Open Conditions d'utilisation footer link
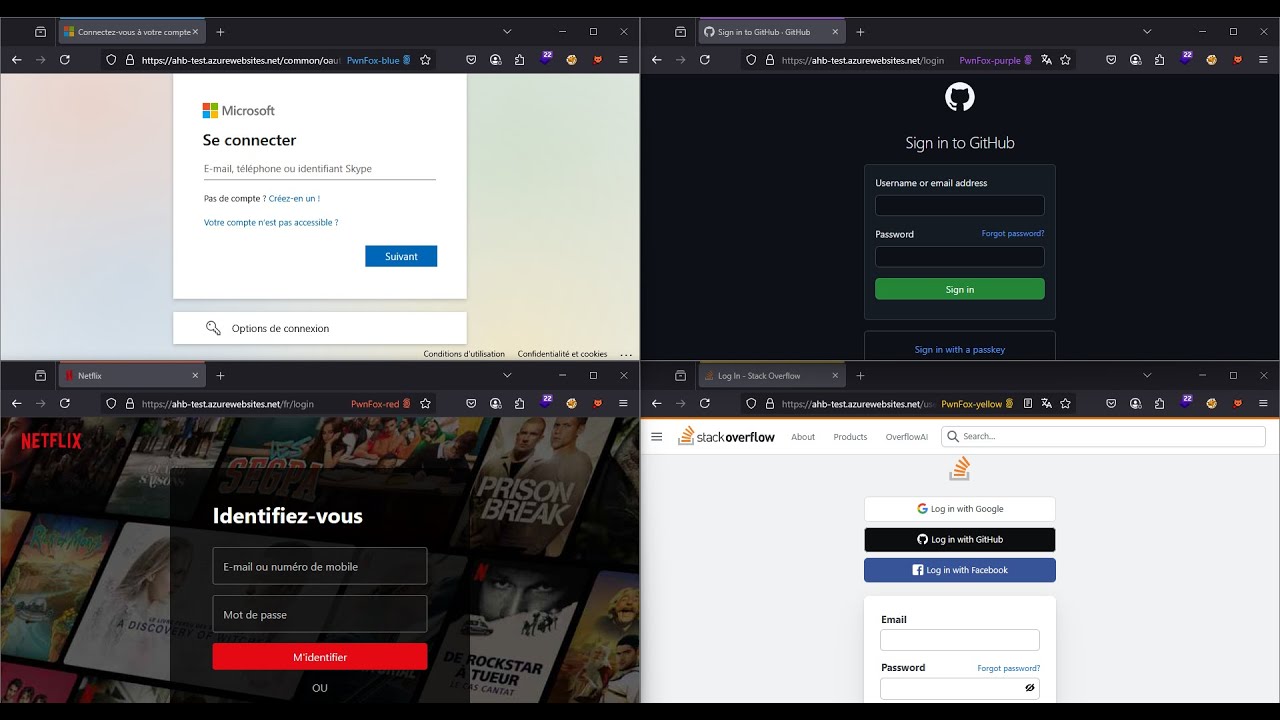Viewport: 1280px width, 720px height. click(464, 354)
